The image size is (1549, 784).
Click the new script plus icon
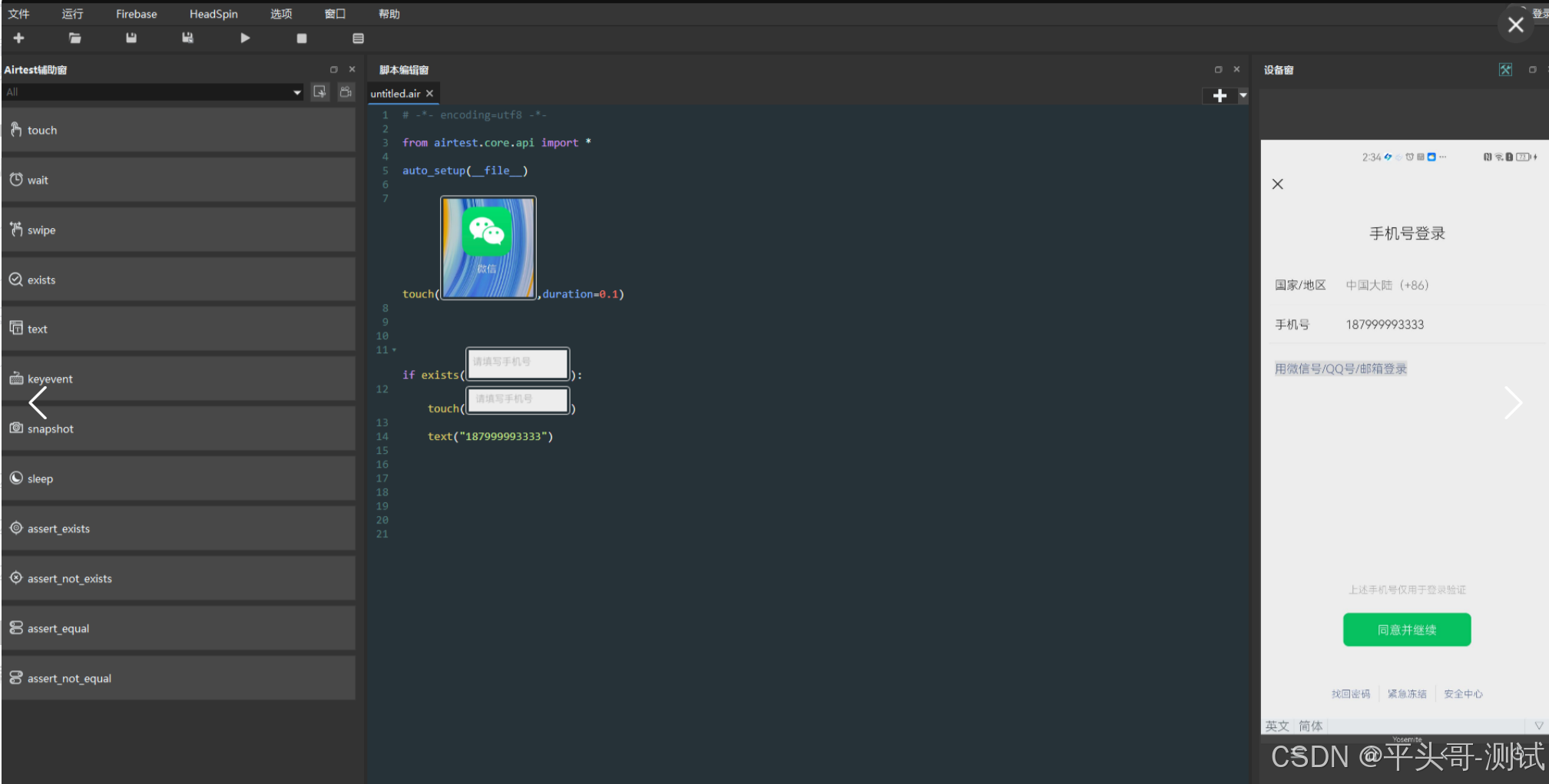point(19,38)
